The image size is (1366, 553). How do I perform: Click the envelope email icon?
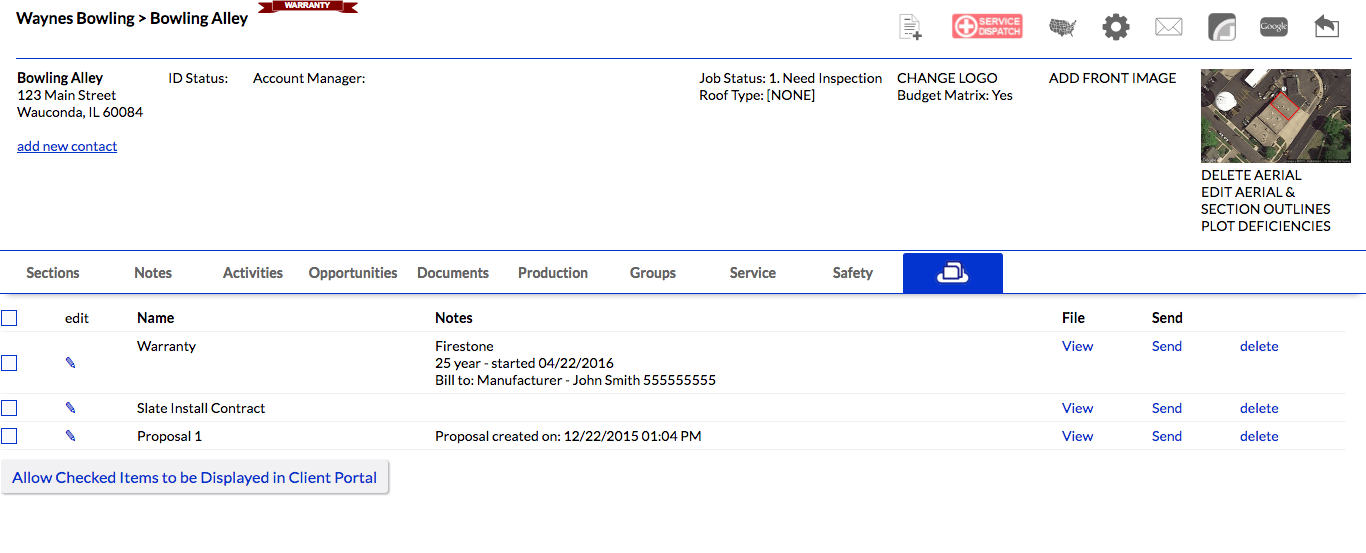(1169, 27)
